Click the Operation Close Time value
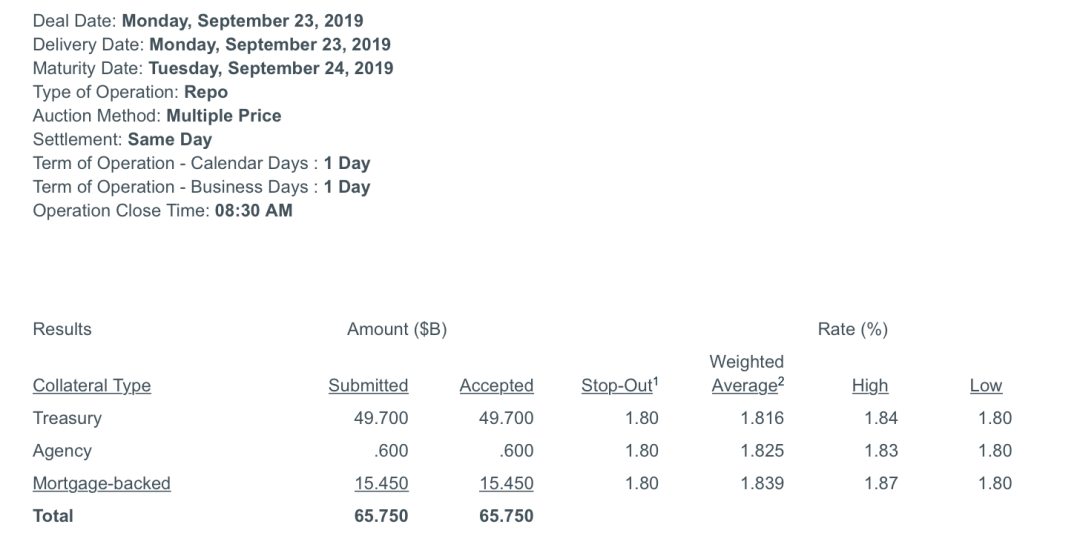Screen dimensions: 1080x550 point(253,211)
